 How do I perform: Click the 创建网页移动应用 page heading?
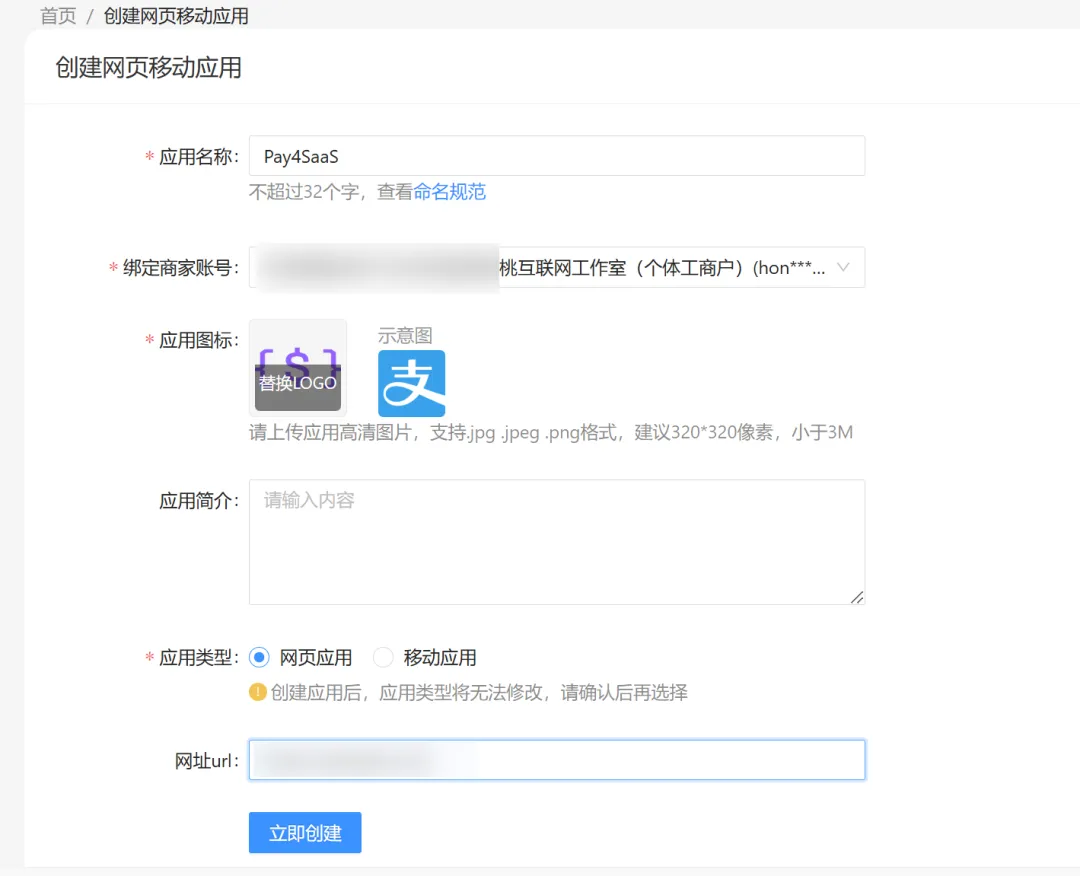[149, 68]
